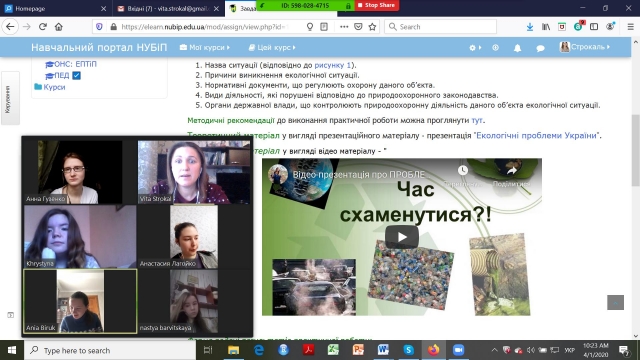
Task: Expand the Цей курс dropdown menu
Action: (272, 48)
